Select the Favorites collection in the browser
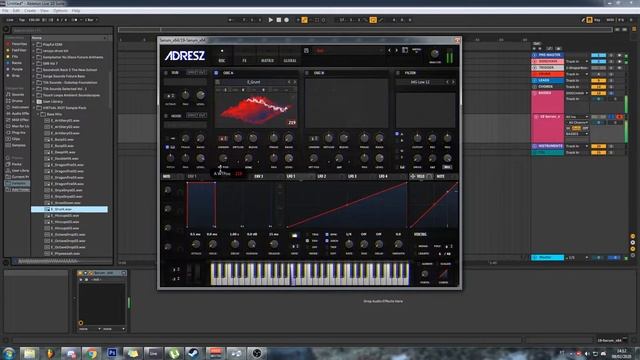 [17, 44]
